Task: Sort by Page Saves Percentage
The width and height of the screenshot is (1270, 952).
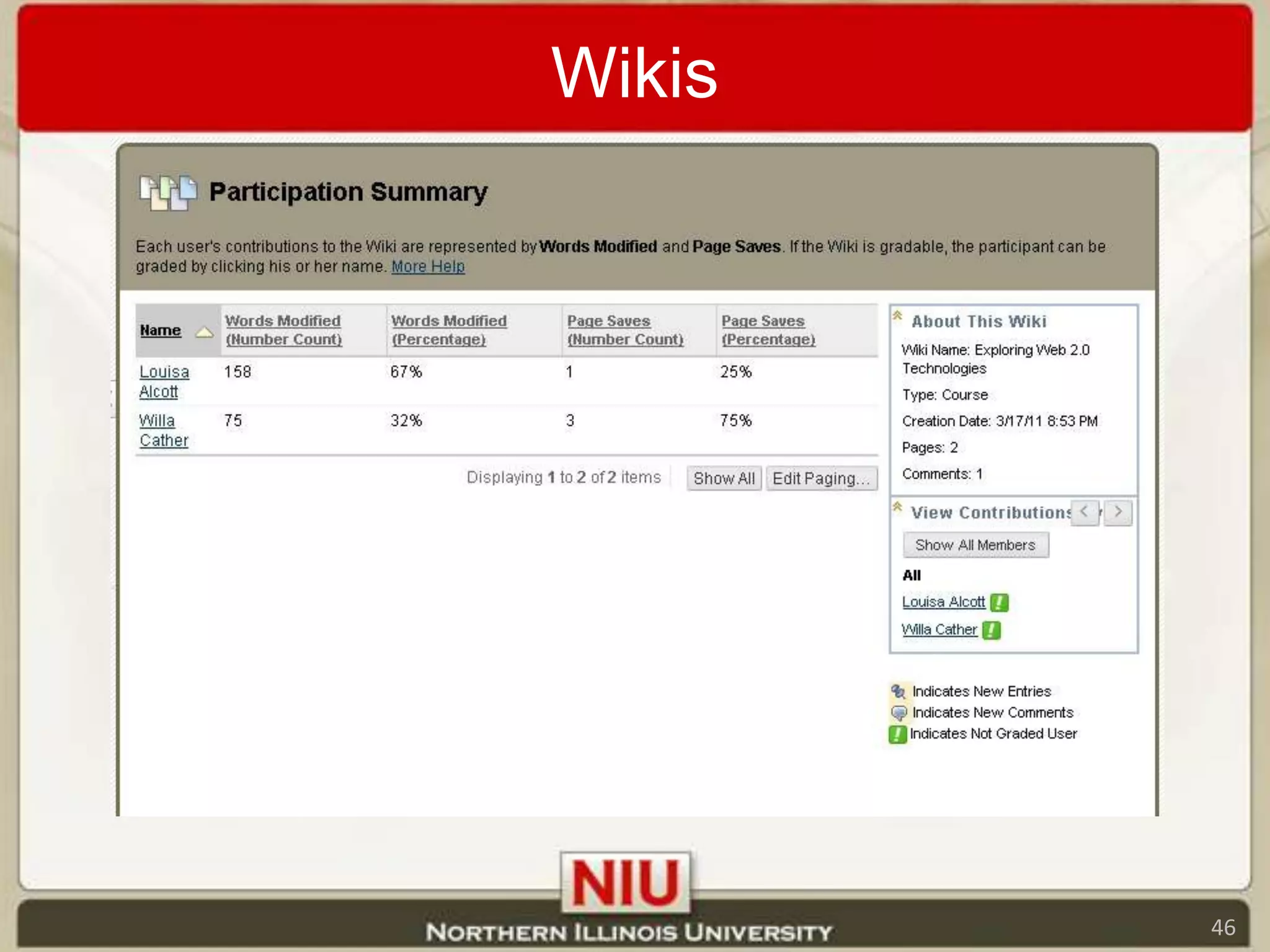Action: pos(768,330)
